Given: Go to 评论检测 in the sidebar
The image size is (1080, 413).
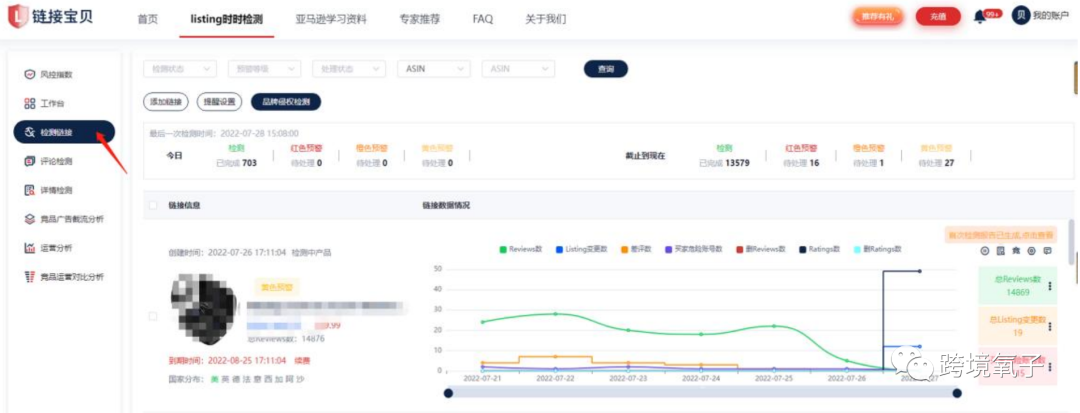Looking at the screenshot, I should (x=48, y=161).
